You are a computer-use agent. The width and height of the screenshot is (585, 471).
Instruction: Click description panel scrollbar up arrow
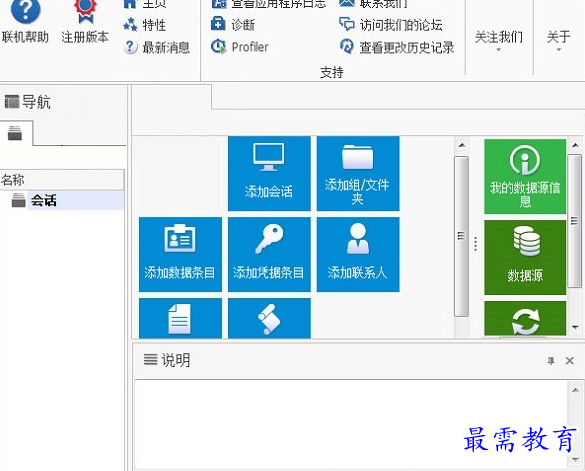575,390
